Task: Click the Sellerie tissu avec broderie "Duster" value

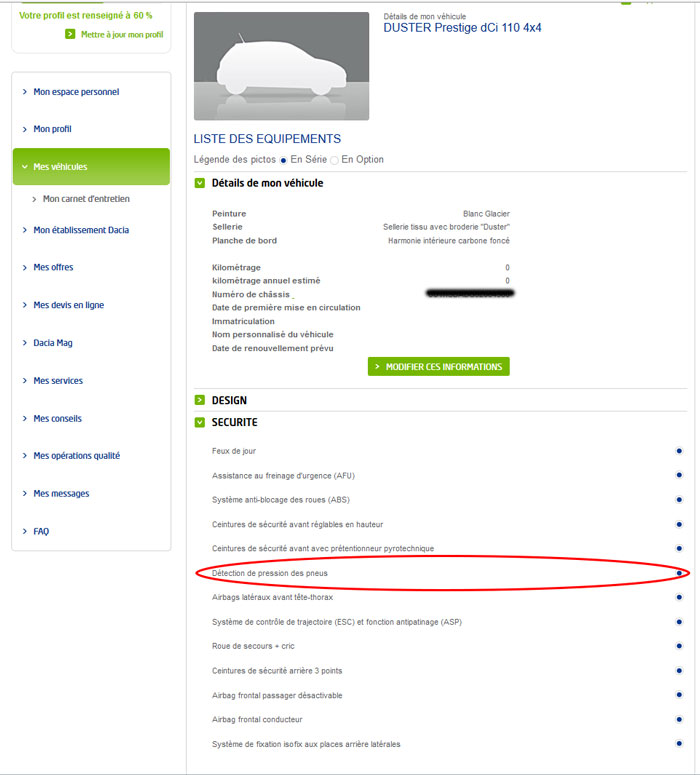Action: coord(446,227)
